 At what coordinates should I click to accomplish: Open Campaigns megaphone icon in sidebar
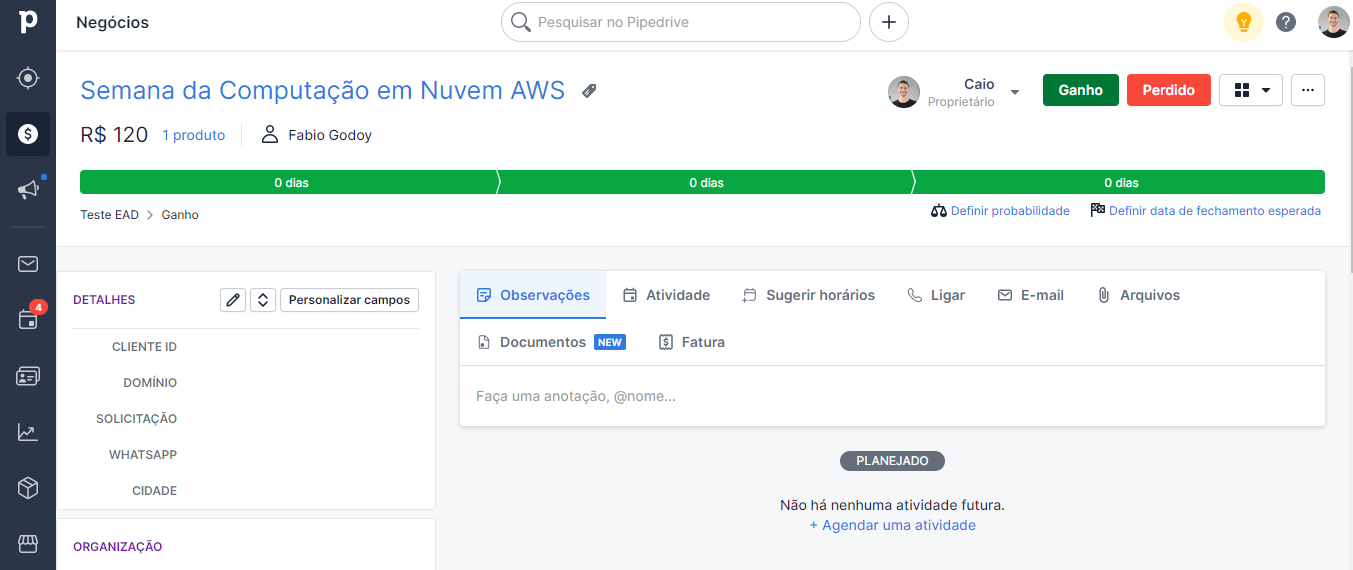[28, 189]
